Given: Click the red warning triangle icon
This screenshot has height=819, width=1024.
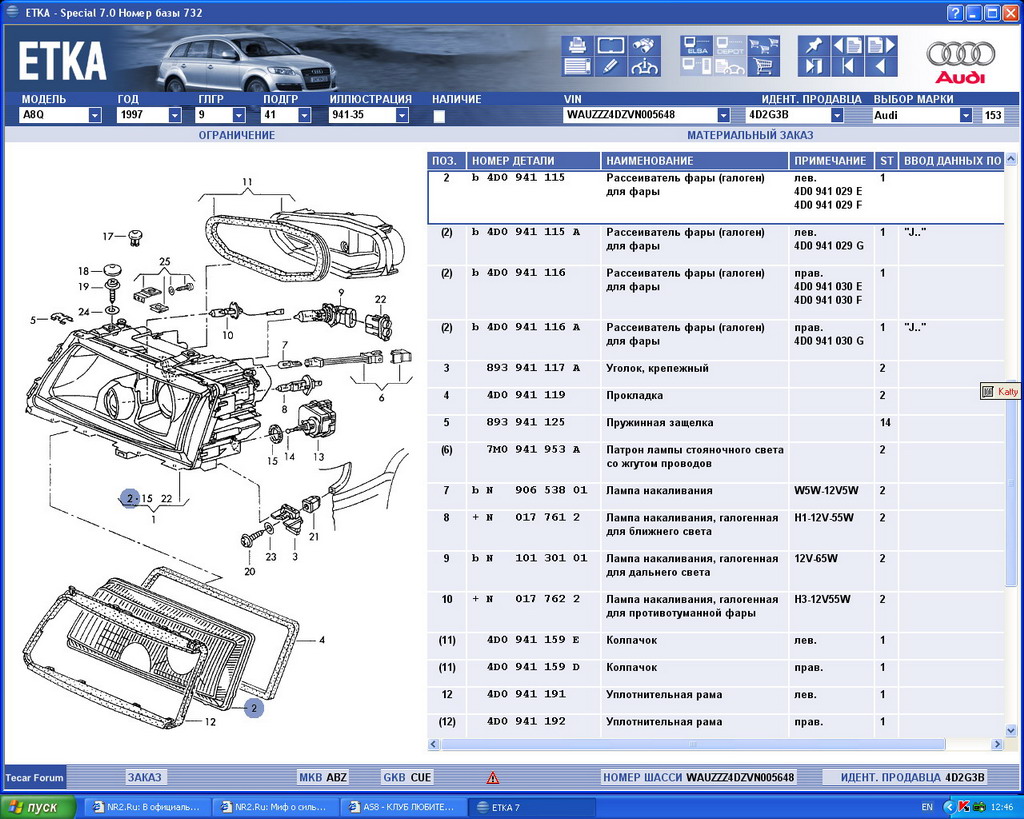Looking at the screenshot, I should pyautogui.click(x=492, y=778).
